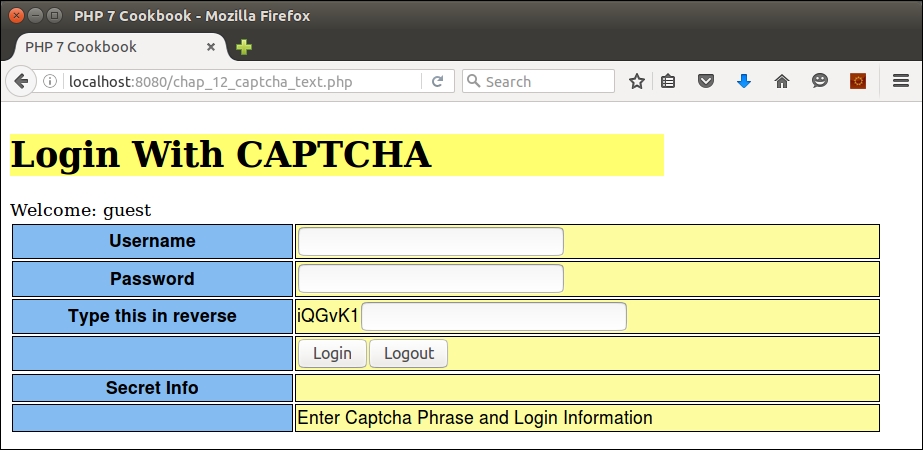Click the localhost URL address bar
Viewport: 923px width, 450px height.
click(x=241, y=81)
